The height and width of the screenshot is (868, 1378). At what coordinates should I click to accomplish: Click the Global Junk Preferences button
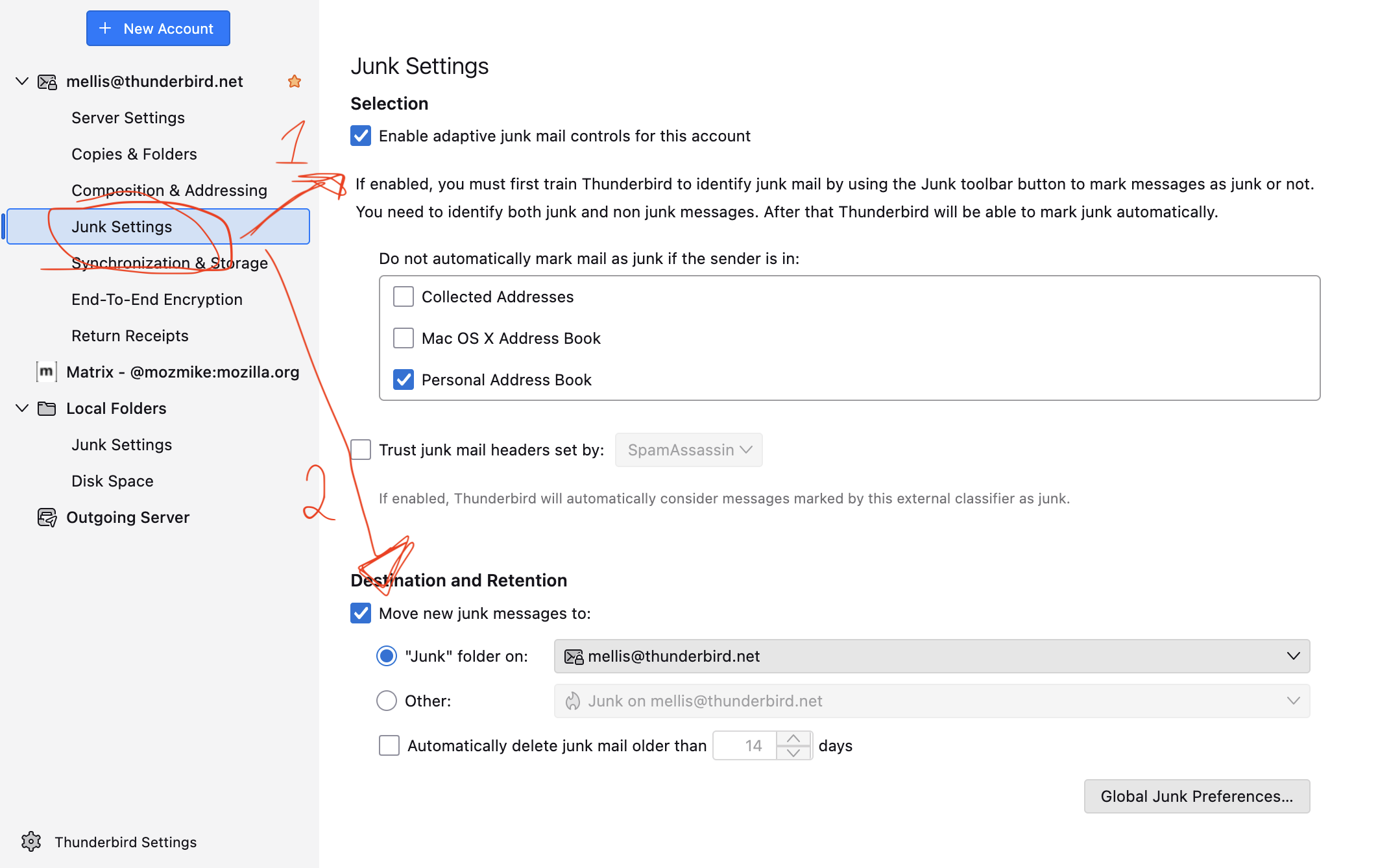tap(1196, 796)
